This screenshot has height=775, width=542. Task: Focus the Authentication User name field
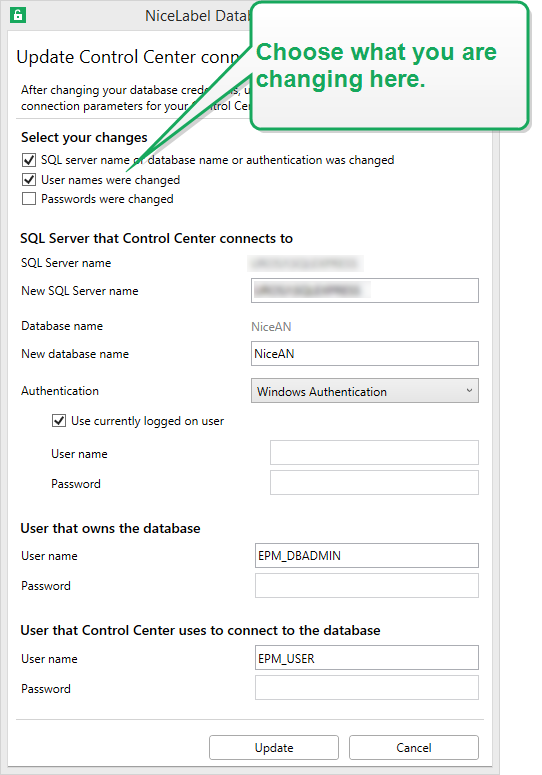[x=374, y=453]
